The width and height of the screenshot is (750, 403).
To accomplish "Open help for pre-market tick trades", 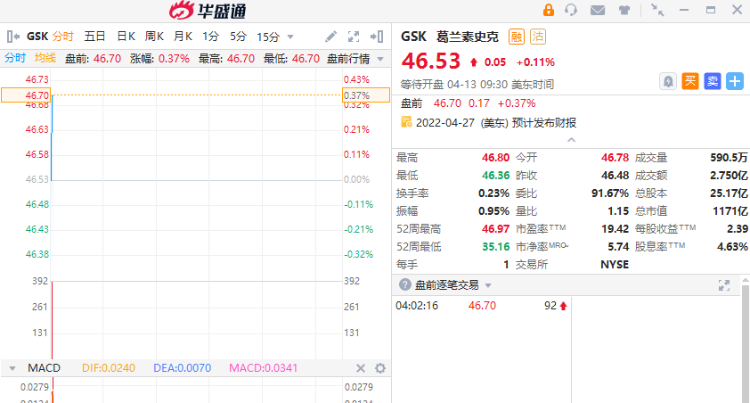I will click(405, 285).
